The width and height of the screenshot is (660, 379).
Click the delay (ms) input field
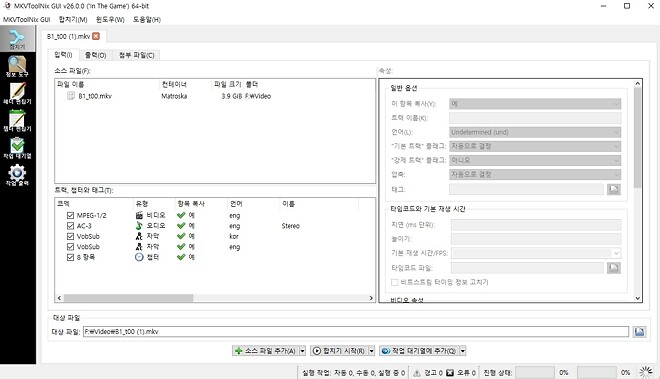(x=536, y=225)
